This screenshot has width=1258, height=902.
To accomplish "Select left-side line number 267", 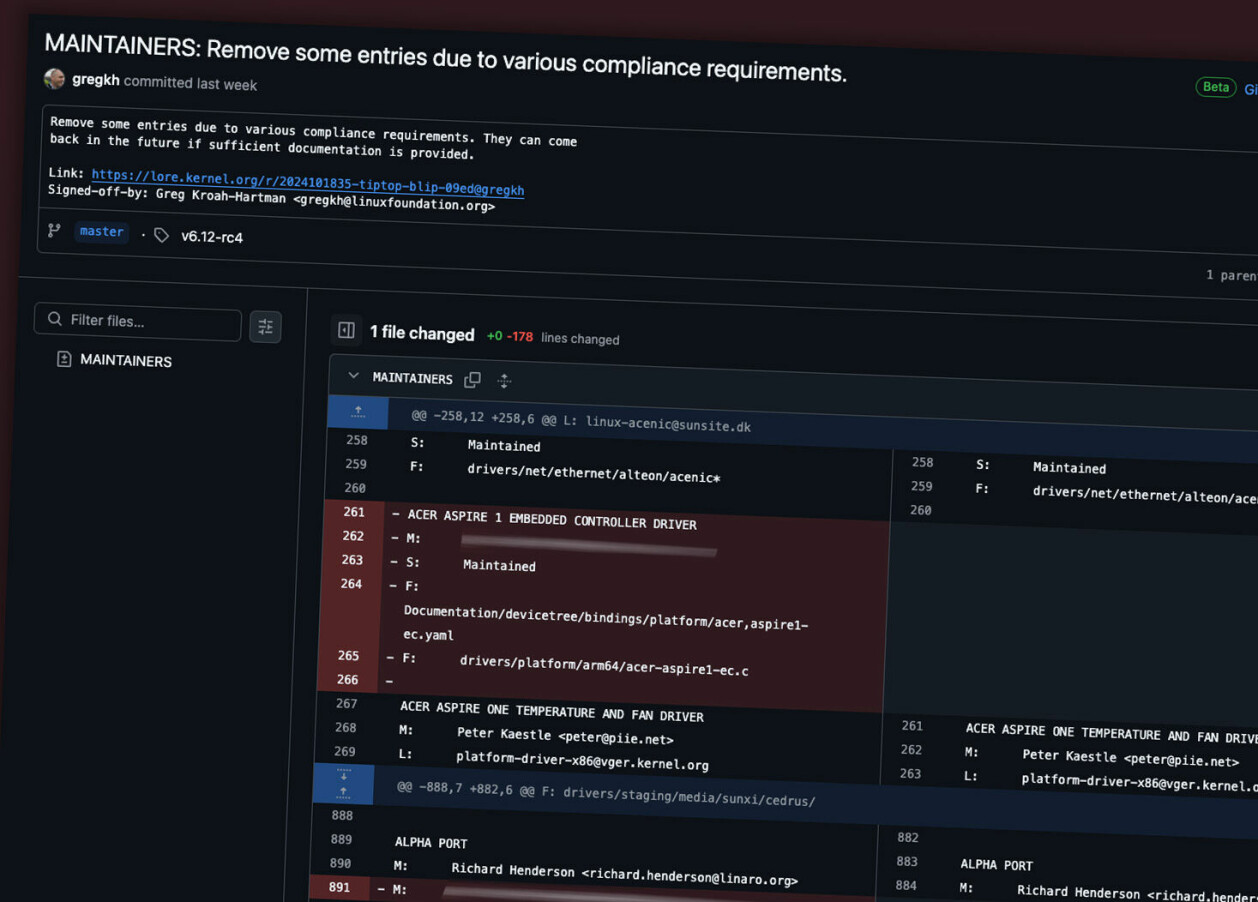I will (346, 703).
